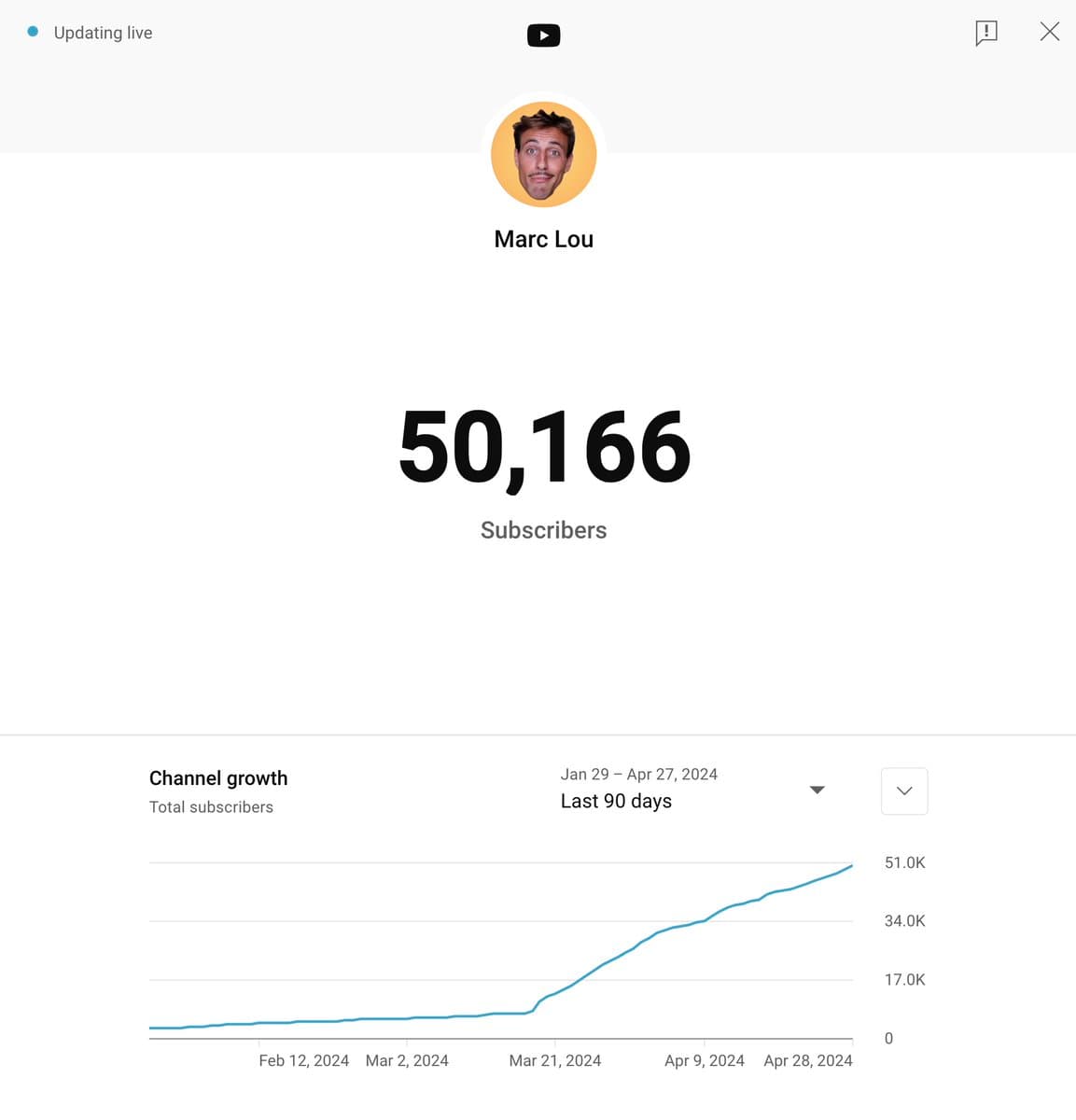
Task: Click the Mar 21, 2024 axis label
Action: click(555, 1061)
